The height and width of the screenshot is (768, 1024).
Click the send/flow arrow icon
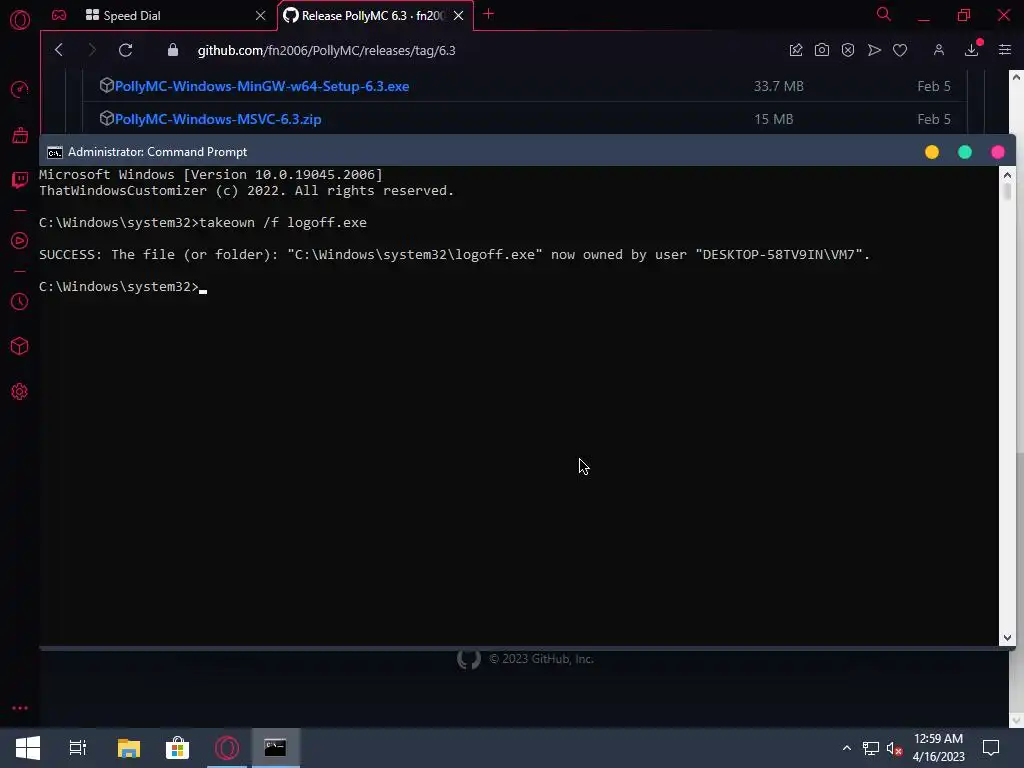tap(874, 50)
